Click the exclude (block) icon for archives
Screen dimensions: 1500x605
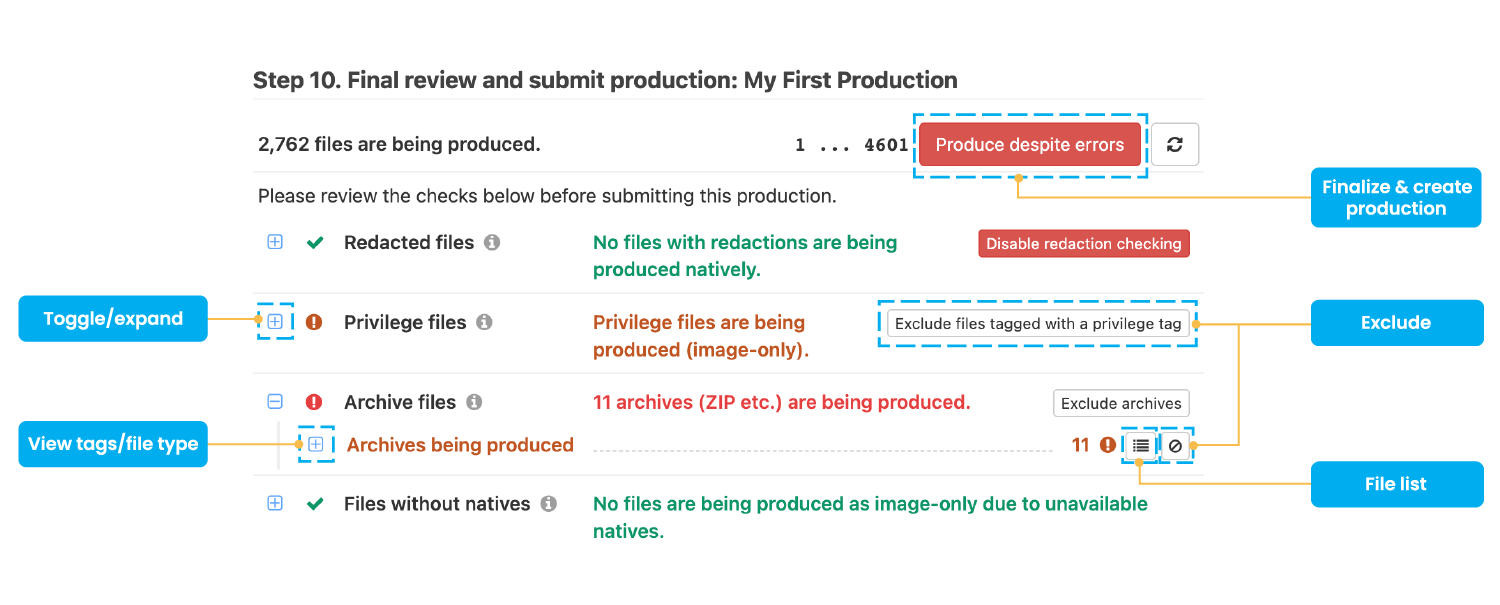pyautogui.click(x=1174, y=446)
